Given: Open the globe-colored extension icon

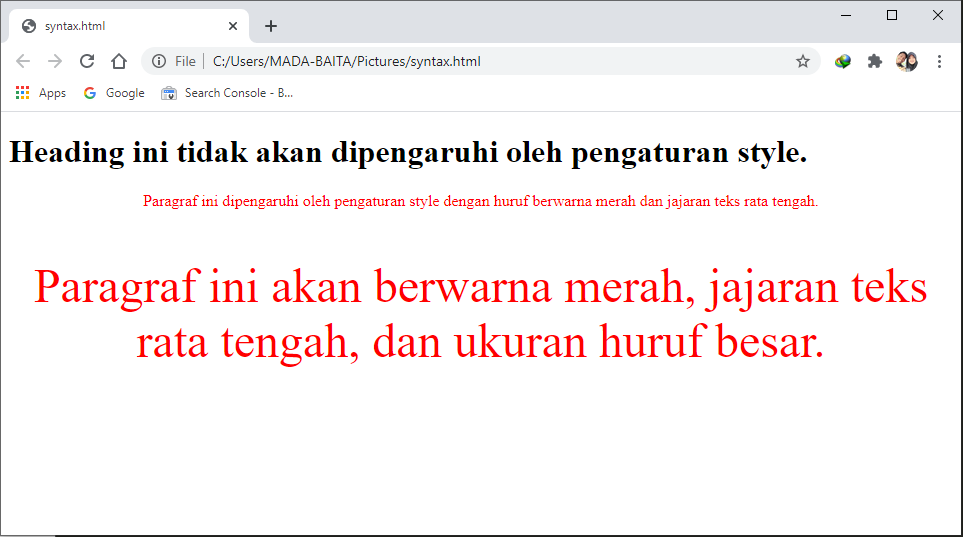Looking at the screenshot, I should point(843,61).
